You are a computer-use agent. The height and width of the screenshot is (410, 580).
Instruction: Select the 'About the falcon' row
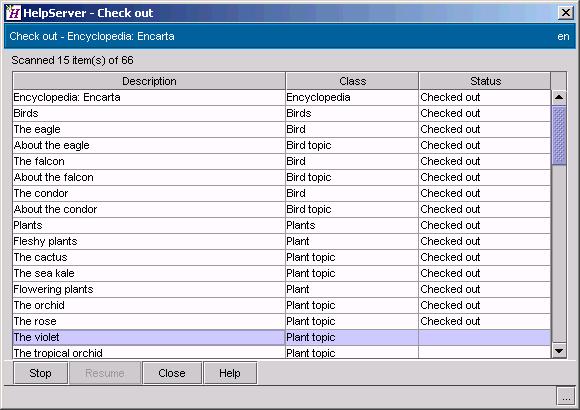[282, 177]
